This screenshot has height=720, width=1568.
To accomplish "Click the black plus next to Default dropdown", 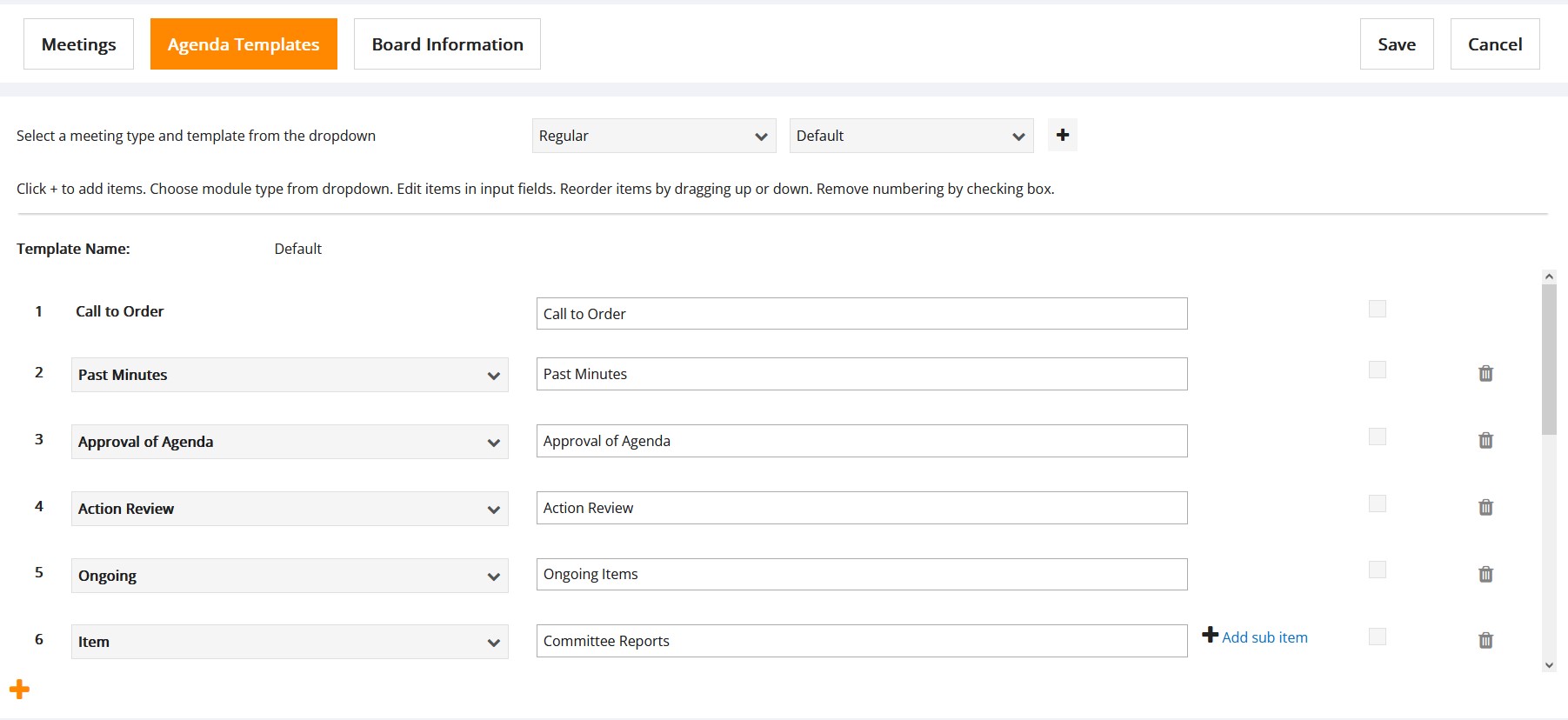I will (1062, 135).
